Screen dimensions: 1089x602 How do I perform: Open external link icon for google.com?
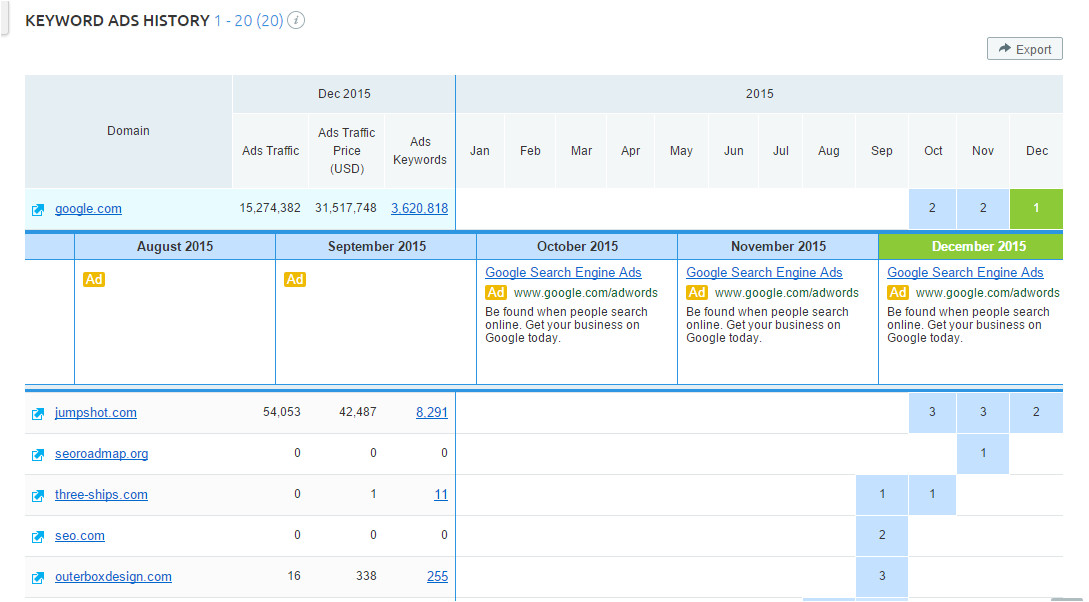coord(38,210)
